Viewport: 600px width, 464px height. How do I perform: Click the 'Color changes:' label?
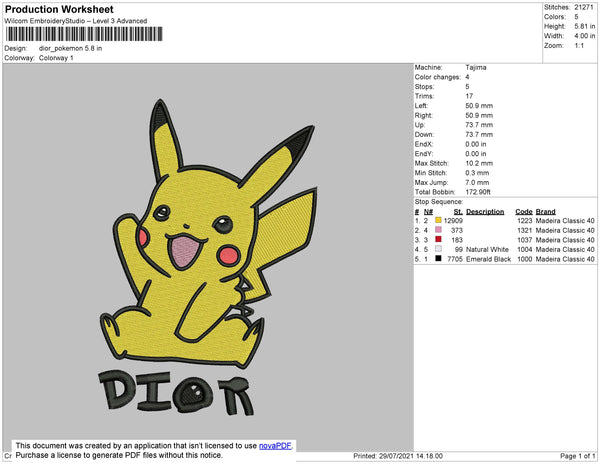pyautogui.click(x=438, y=77)
